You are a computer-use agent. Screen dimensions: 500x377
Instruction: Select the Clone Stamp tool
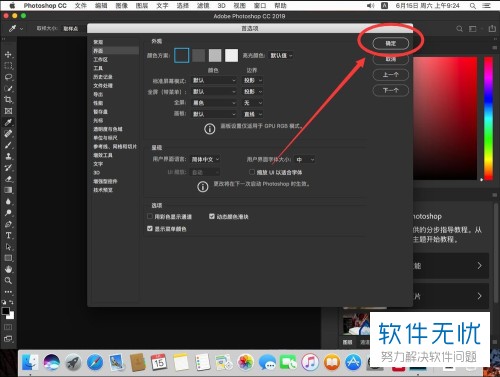(9, 156)
